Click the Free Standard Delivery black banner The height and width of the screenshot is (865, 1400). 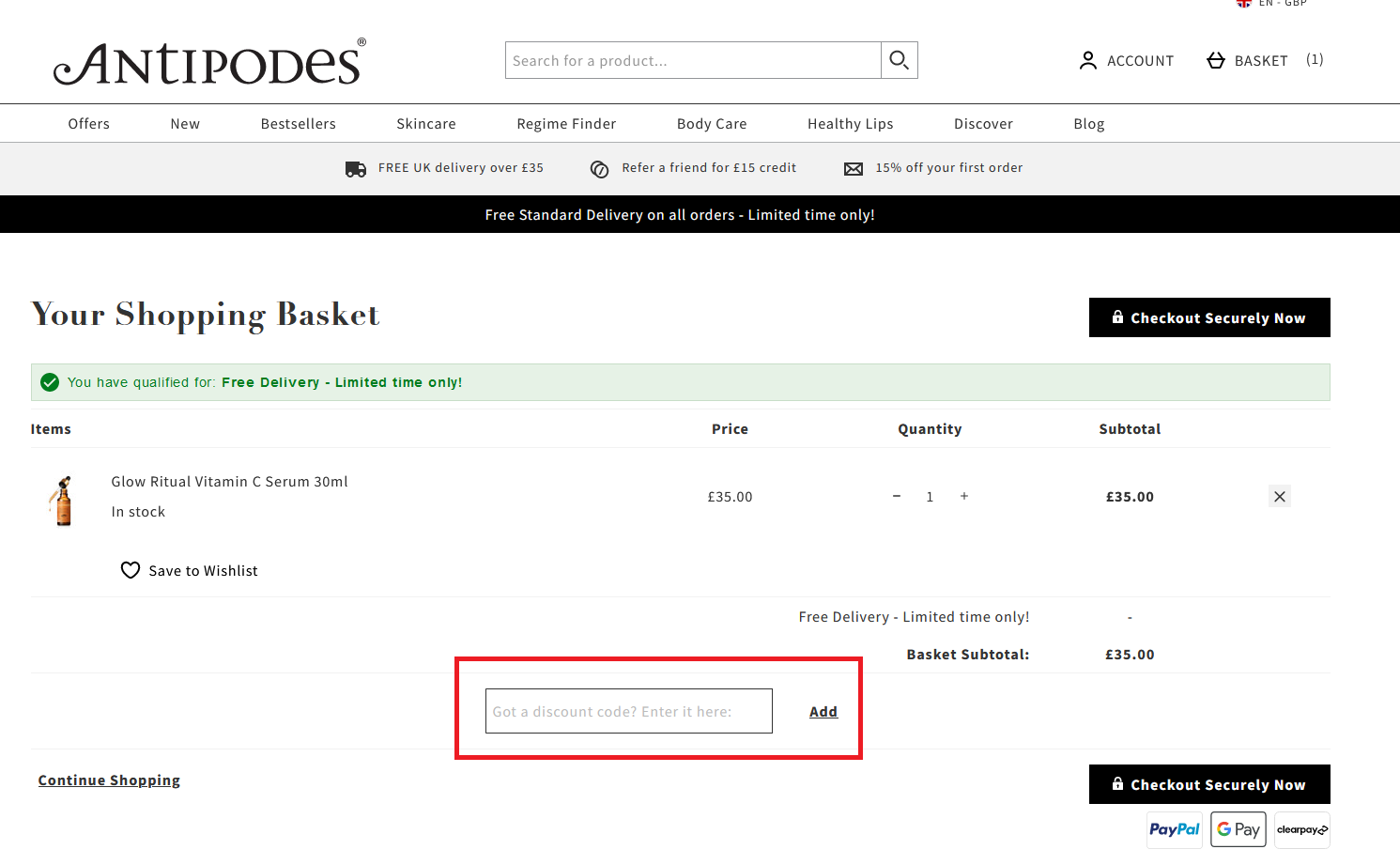pos(700,214)
